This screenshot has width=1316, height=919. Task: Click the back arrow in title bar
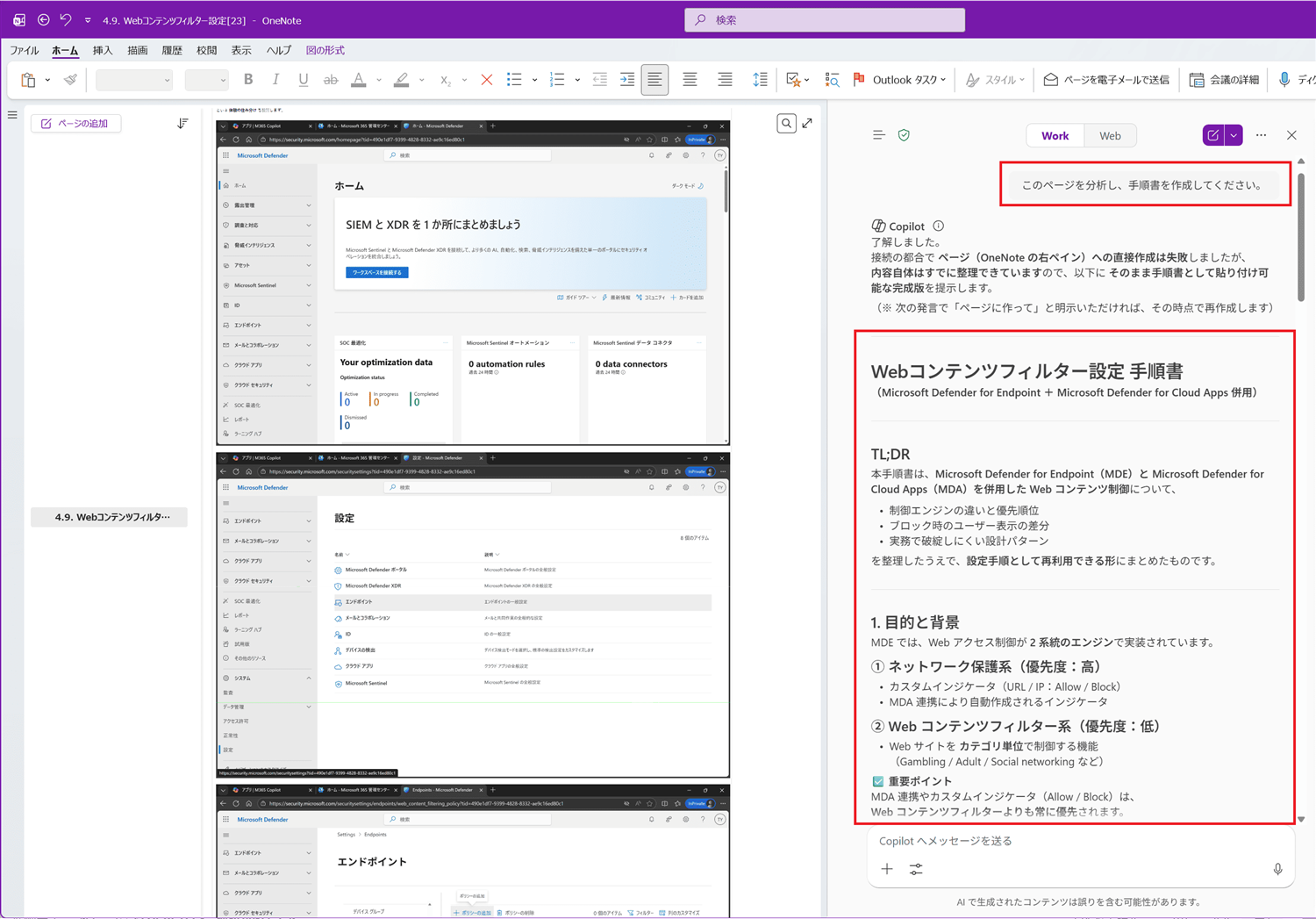tap(43, 19)
